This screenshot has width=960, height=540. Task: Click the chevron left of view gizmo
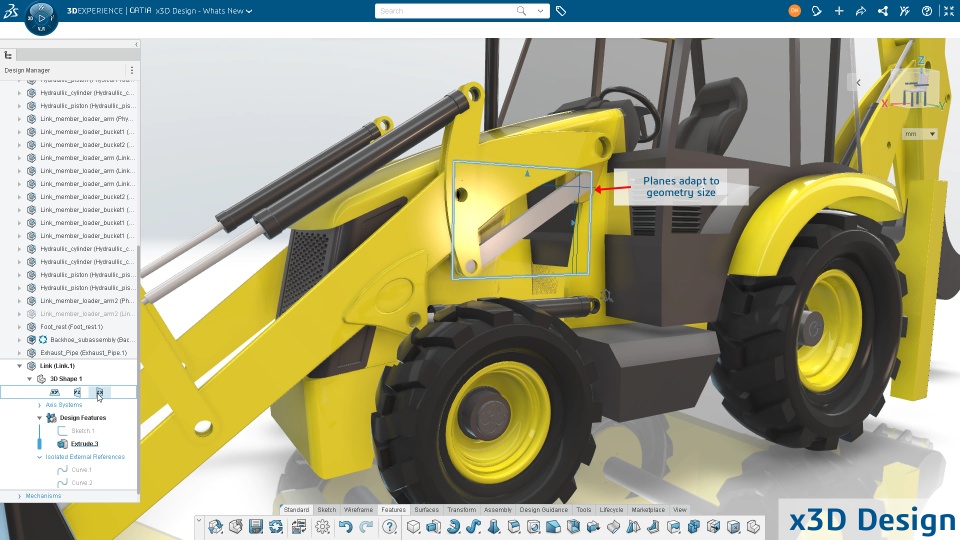click(x=858, y=83)
